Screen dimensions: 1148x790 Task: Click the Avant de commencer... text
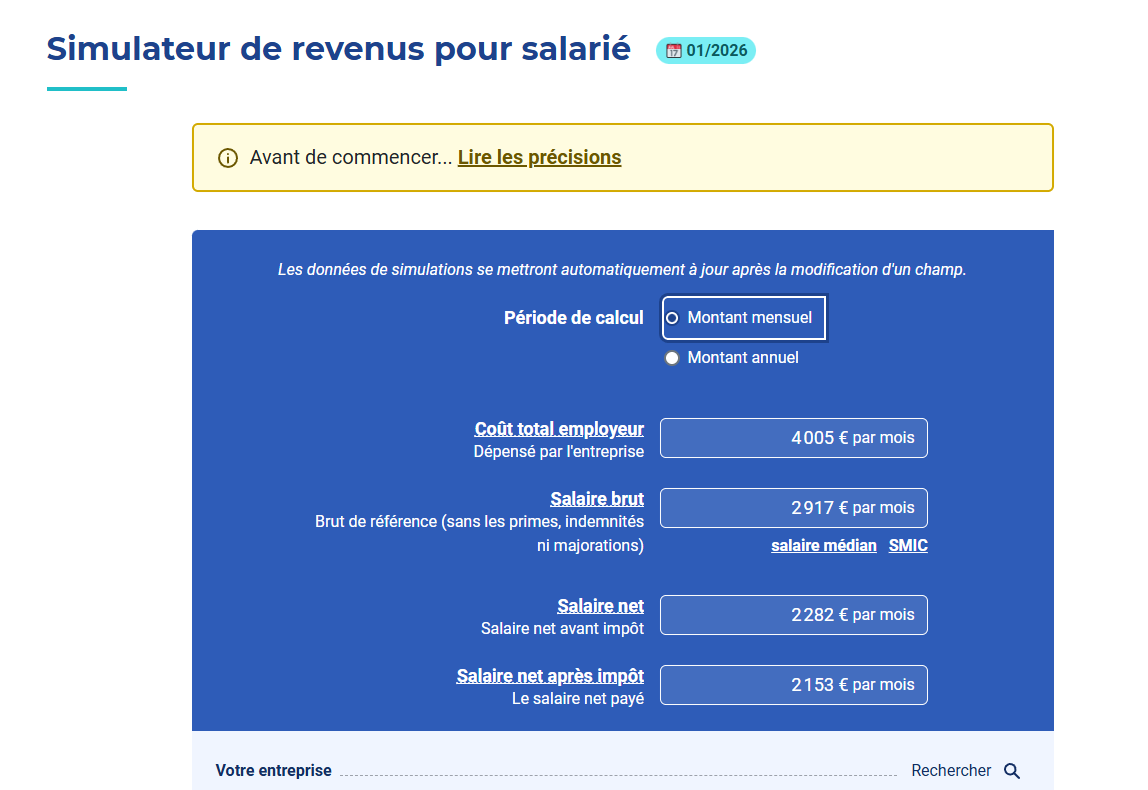point(351,157)
